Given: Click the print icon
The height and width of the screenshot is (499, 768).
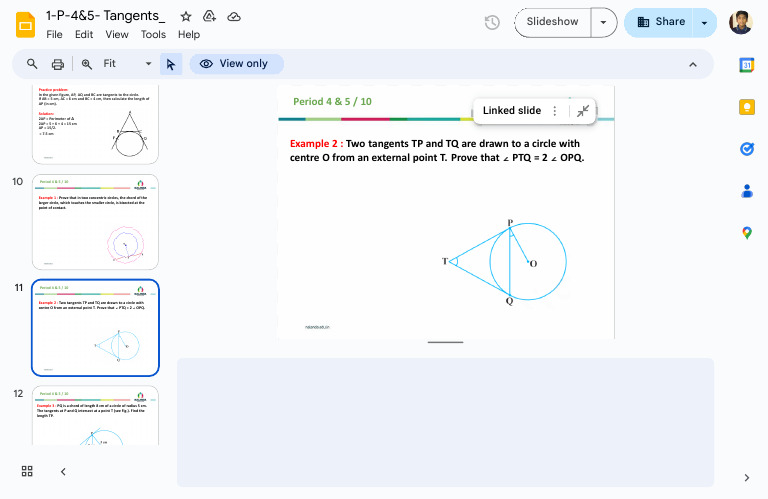Looking at the screenshot, I should point(58,64).
